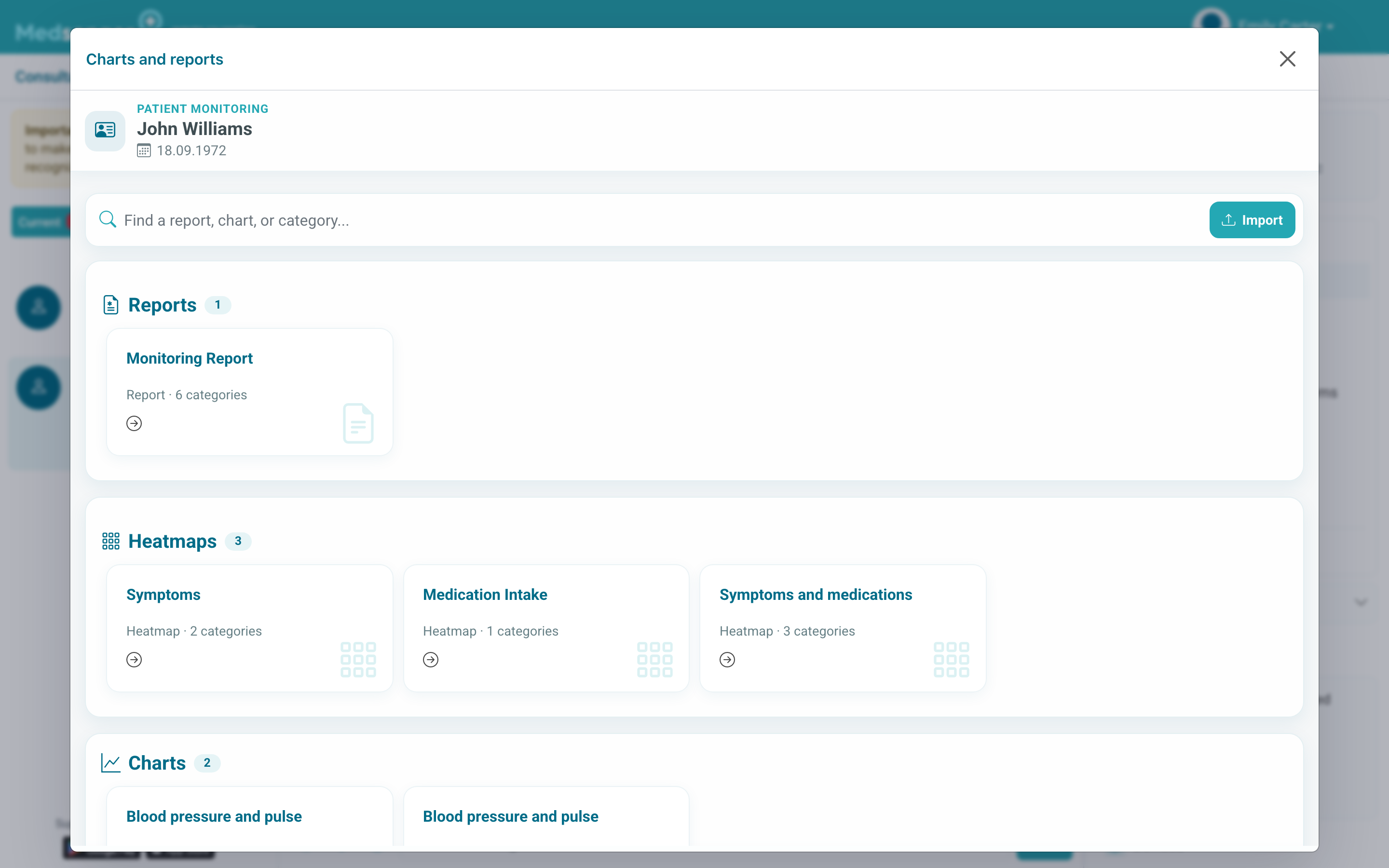Screen dimensions: 1389x868
Task: Click the arrow icon on Symptoms heatmap card
Action: pos(134,660)
